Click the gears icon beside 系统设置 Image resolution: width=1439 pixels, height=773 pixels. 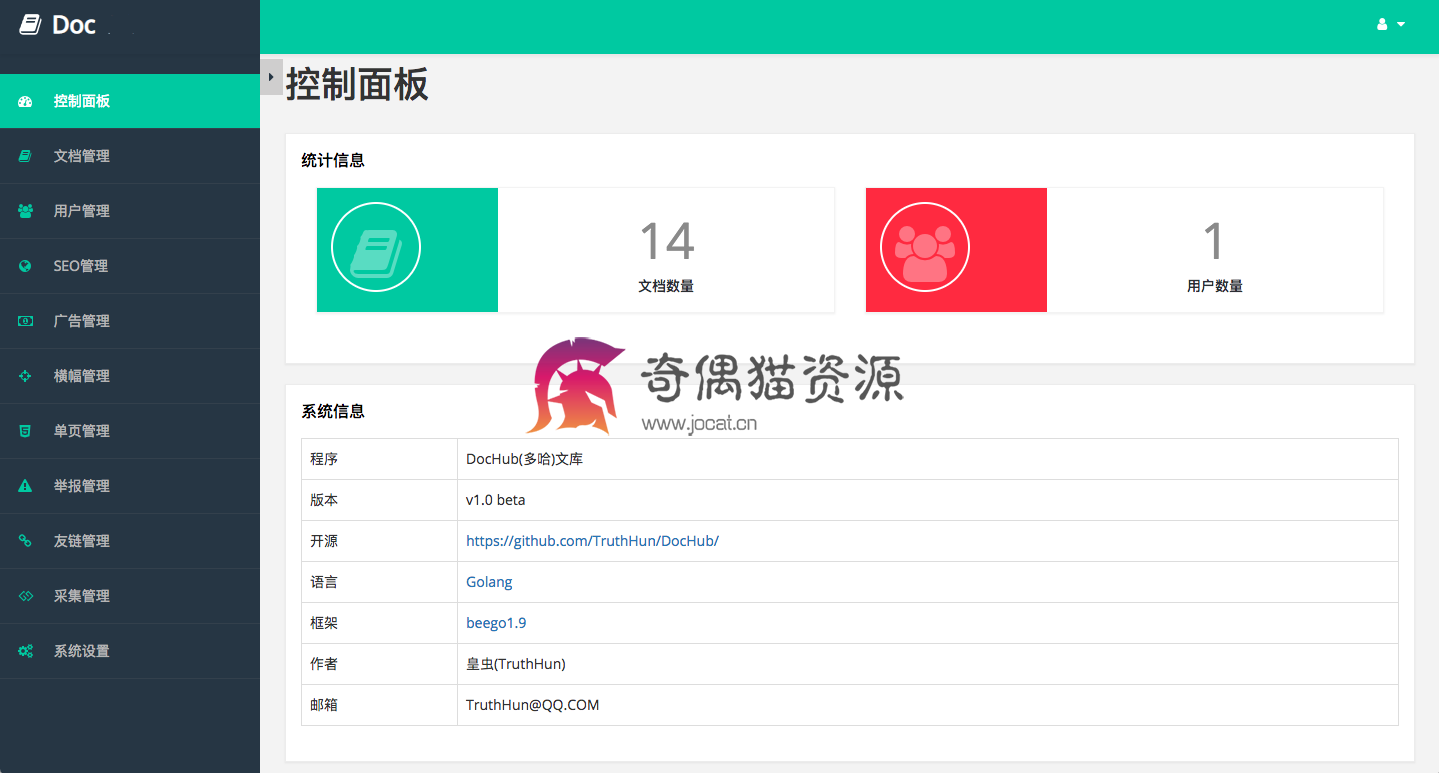26,651
